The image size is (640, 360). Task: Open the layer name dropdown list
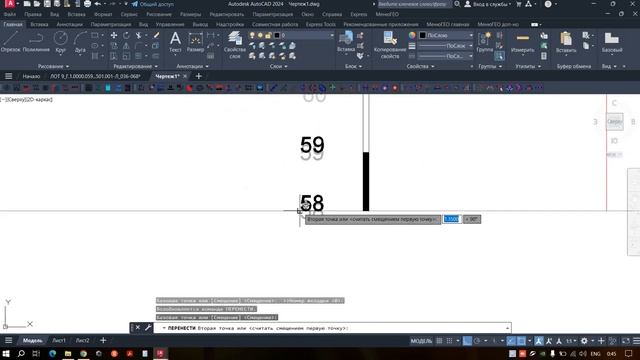click(332, 36)
